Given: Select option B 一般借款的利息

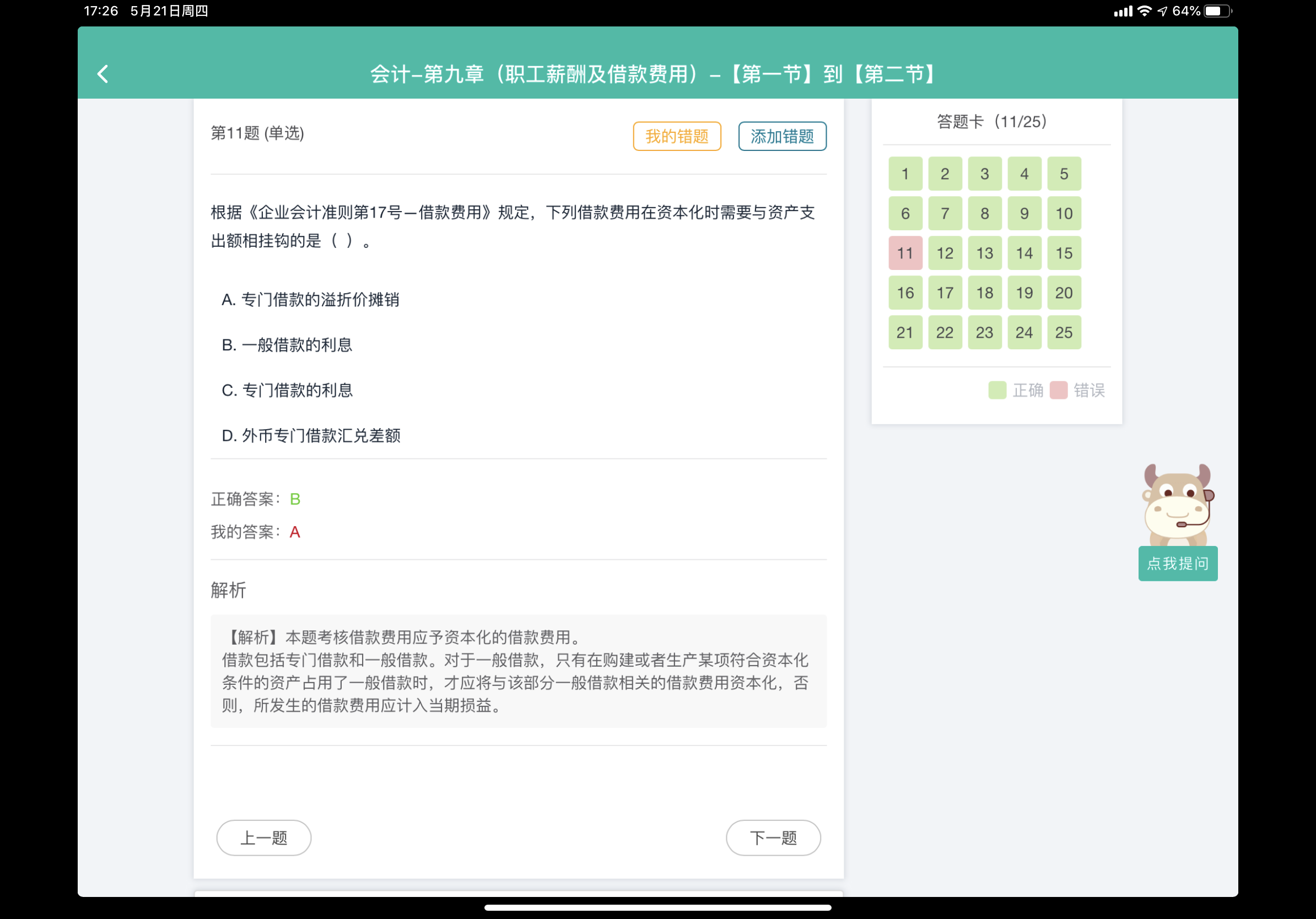Looking at the screenshot, I should tap(287, 345).
